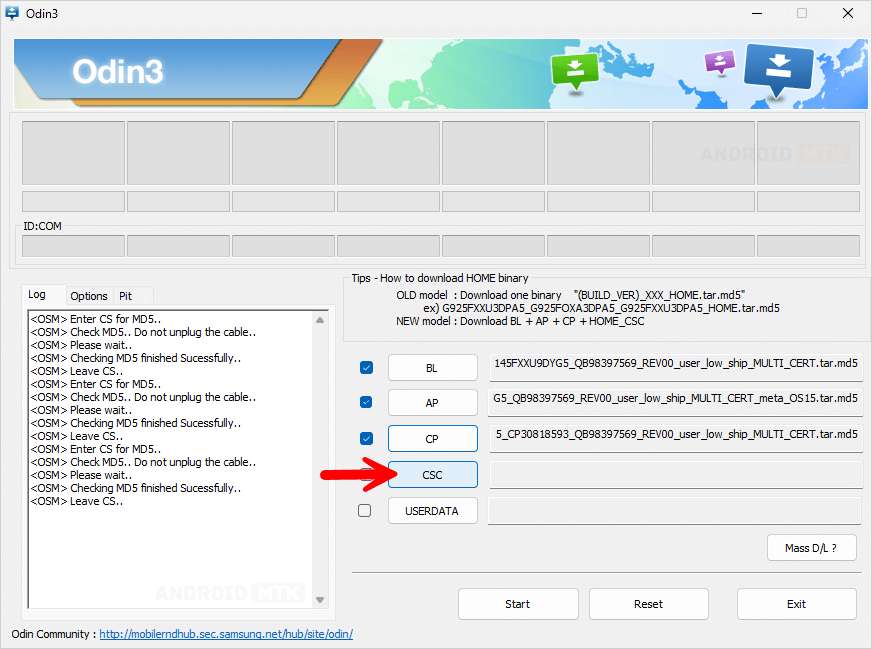
Task: Click the log scrollbar down arrow
Action: [x=320, y=599]
